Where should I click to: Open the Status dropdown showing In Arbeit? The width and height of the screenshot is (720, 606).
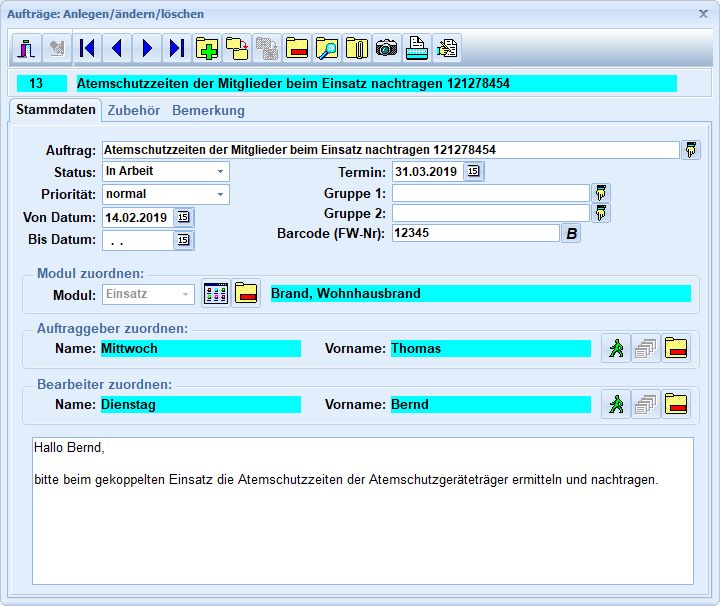tap(166, 171)
